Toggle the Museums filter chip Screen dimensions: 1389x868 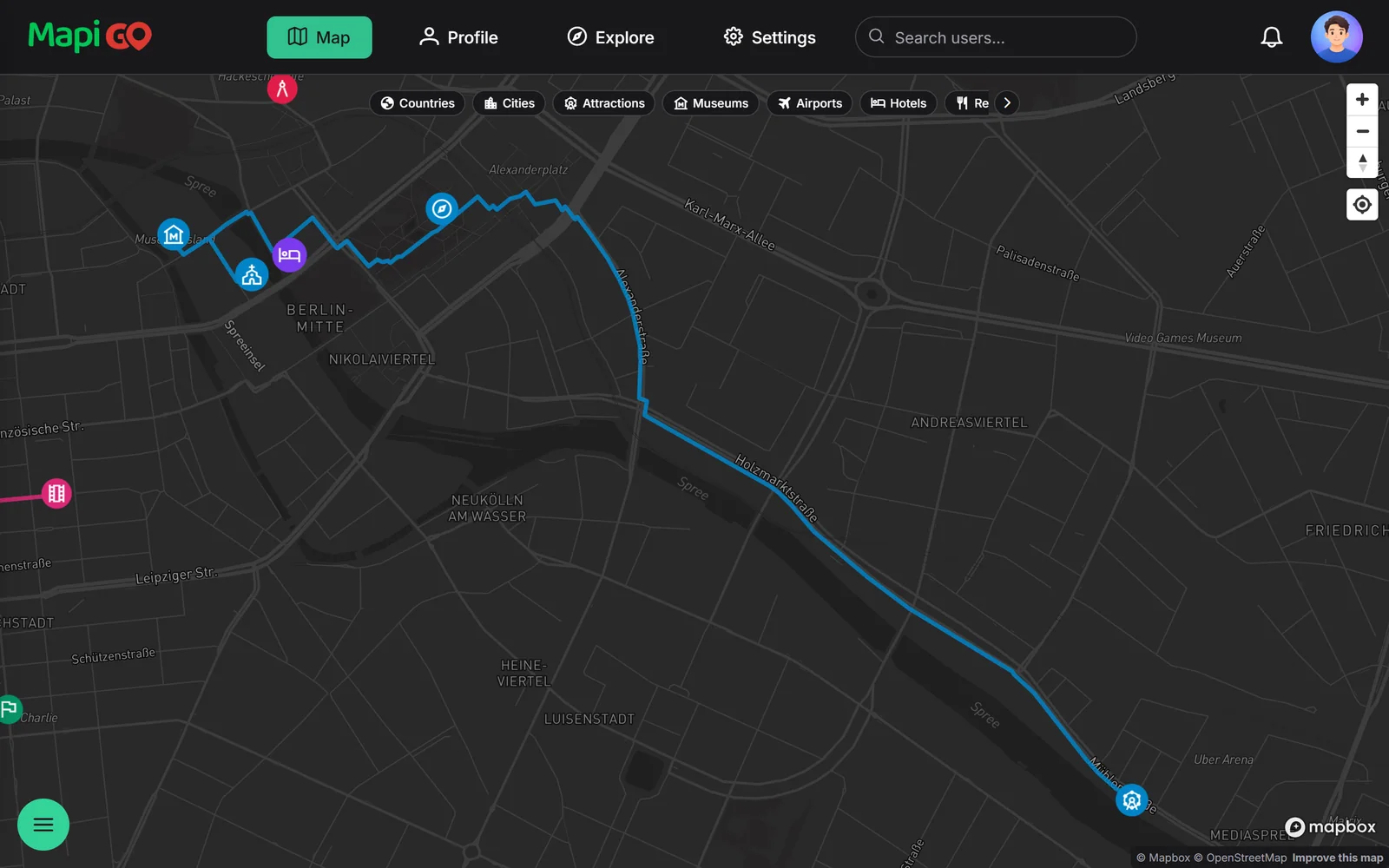(x=711, y=103)
